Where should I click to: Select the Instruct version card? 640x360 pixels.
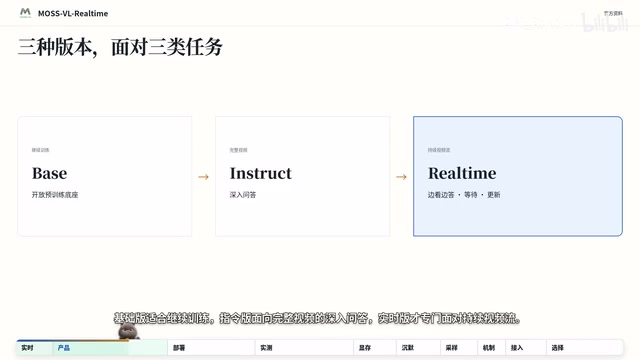point(302,176)
